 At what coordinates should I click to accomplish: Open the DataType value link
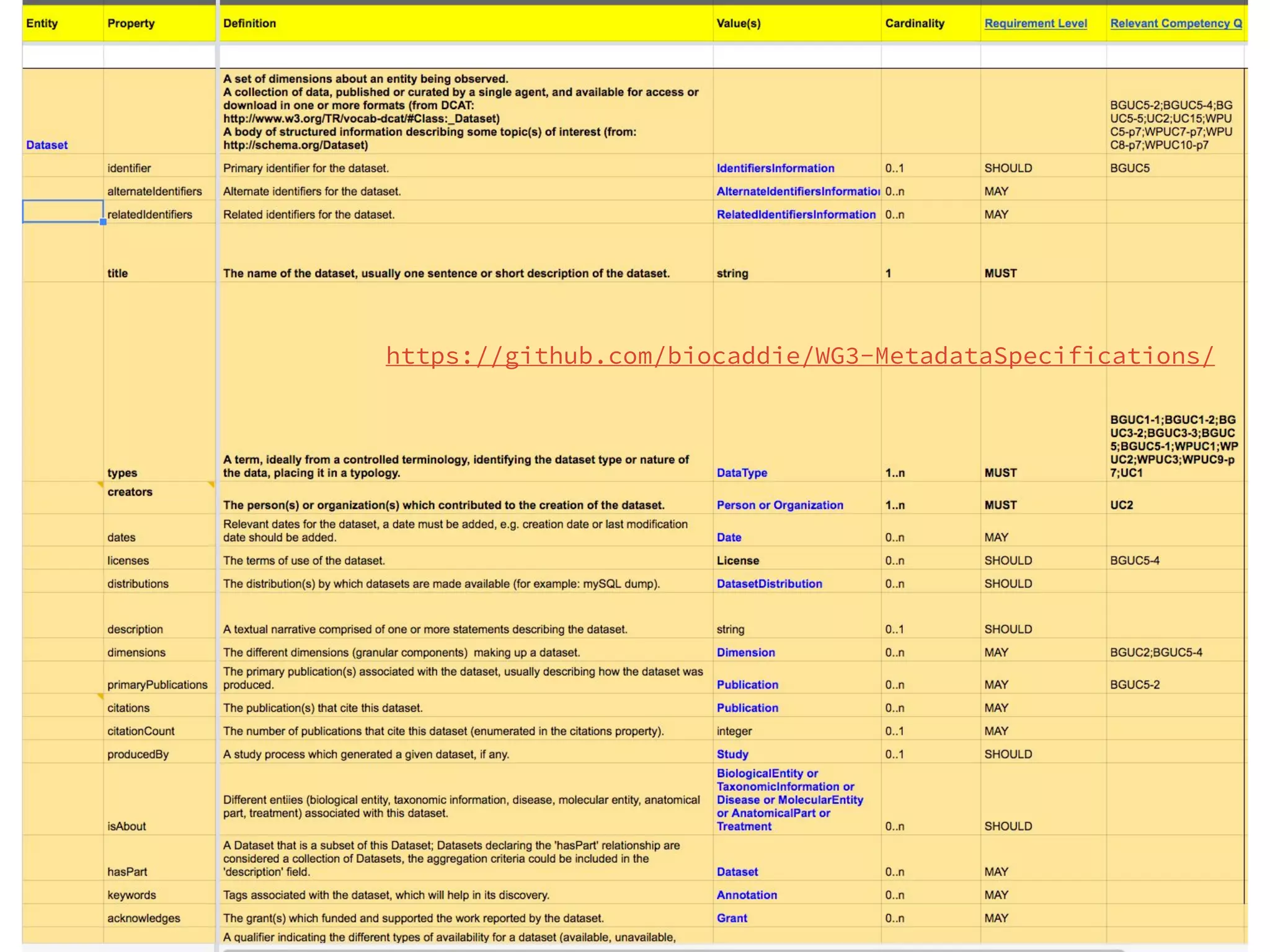pos(742,473)
